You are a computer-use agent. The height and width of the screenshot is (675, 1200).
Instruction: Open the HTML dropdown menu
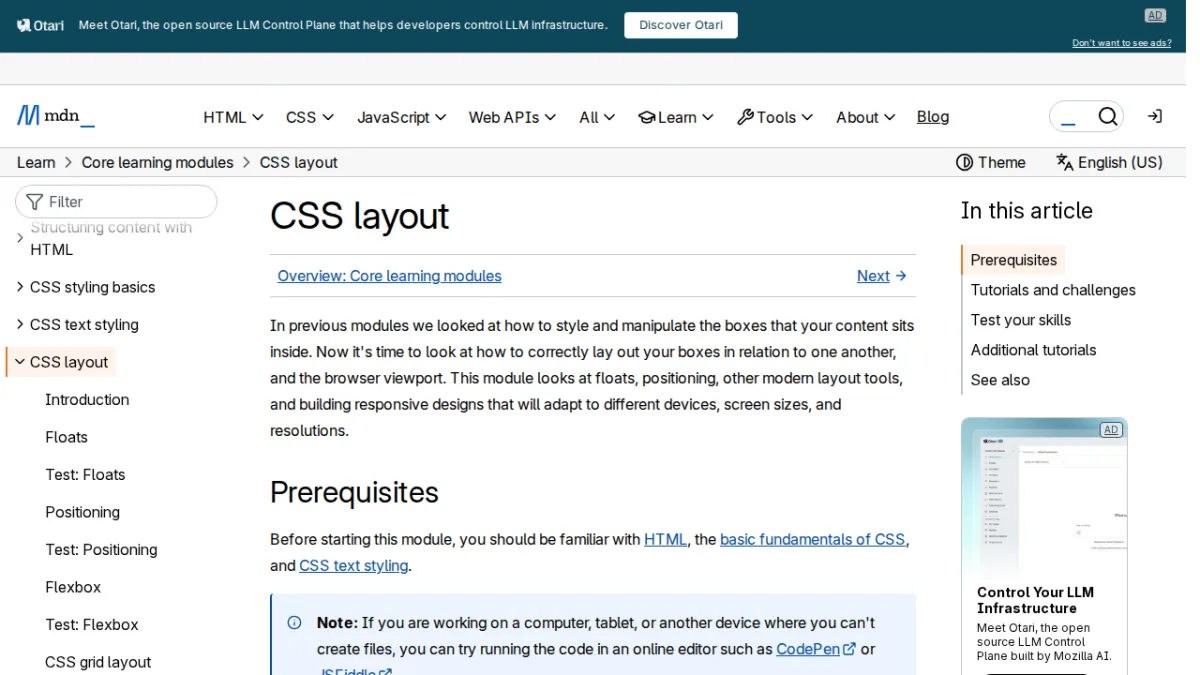pos(233,117)
